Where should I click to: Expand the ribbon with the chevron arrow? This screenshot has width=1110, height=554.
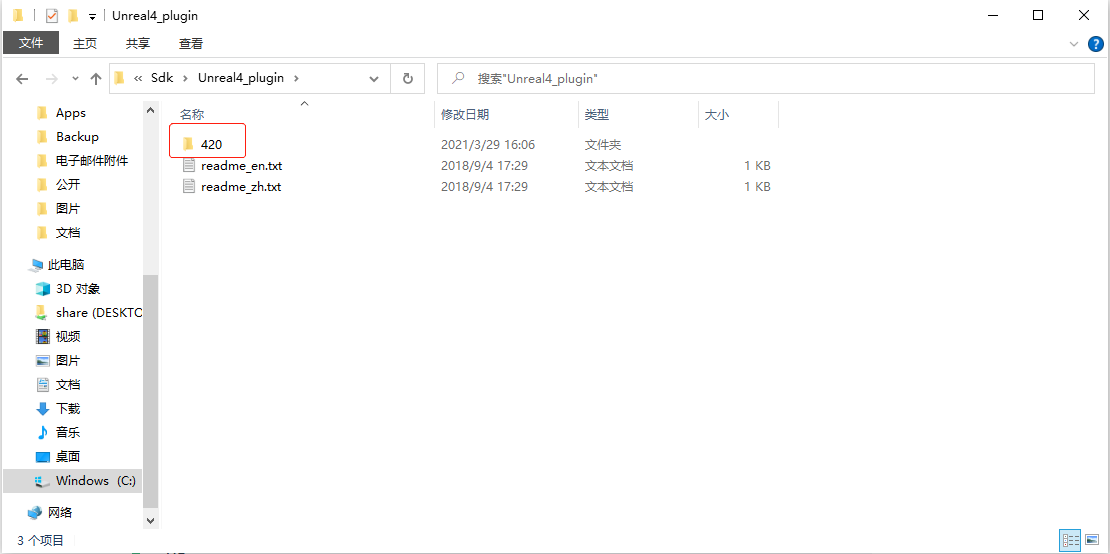[1073, 44]
